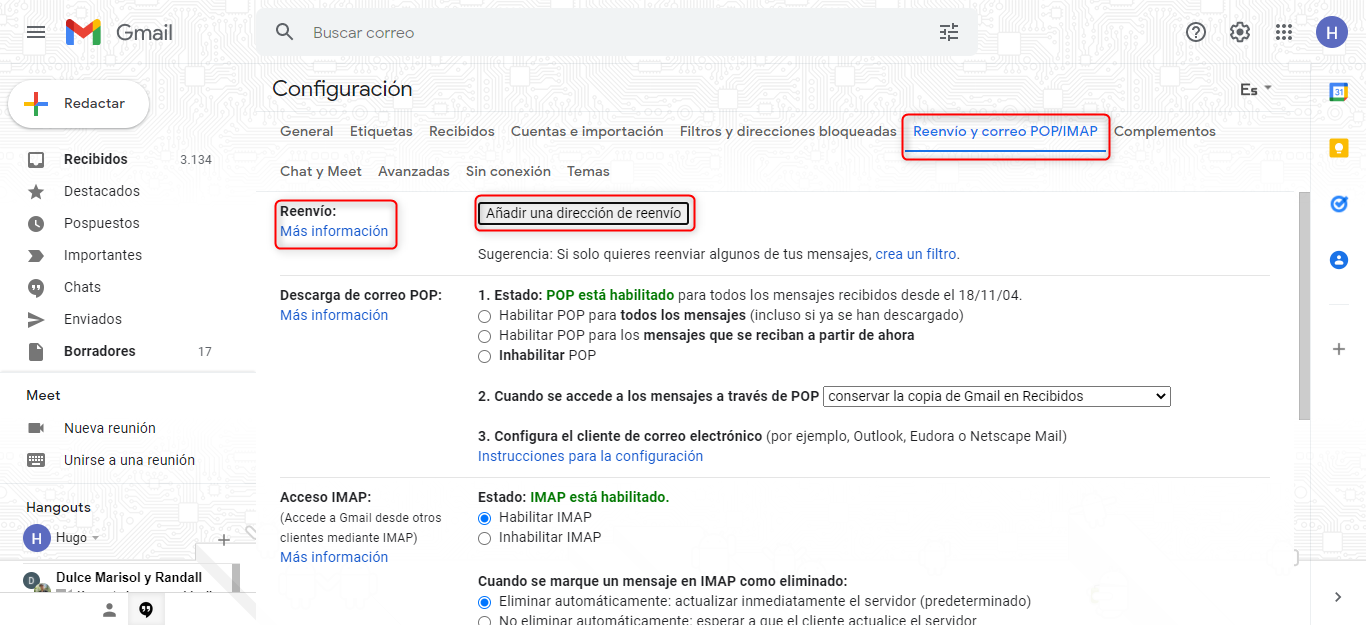Expand the Hugo Hangouts status dropdown
Image resolution: width=1366 pixels, height=625 pixels.
96,538
